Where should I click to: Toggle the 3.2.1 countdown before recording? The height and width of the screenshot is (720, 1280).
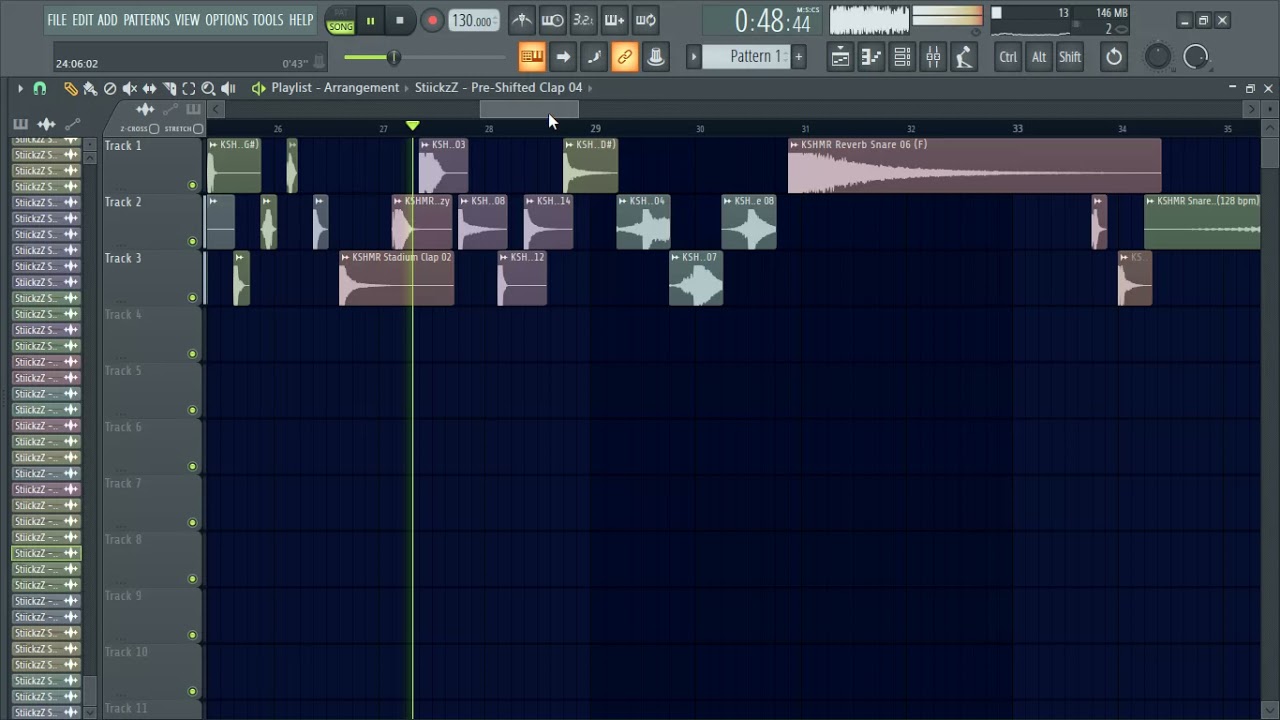tap(583, 20)
